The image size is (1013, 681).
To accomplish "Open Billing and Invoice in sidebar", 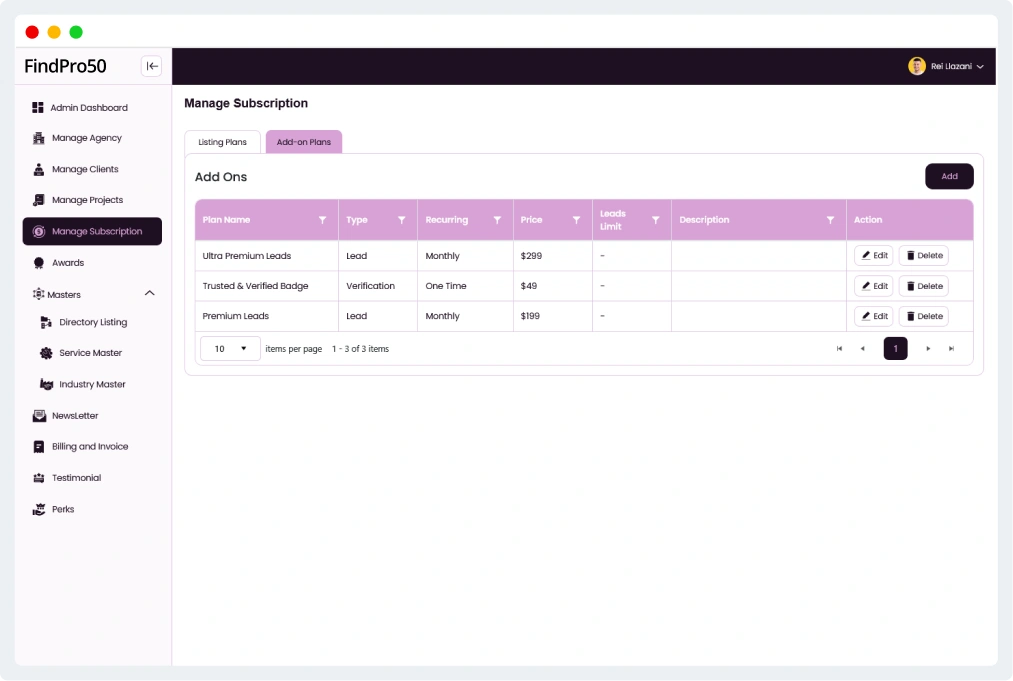I will (90, 447).
